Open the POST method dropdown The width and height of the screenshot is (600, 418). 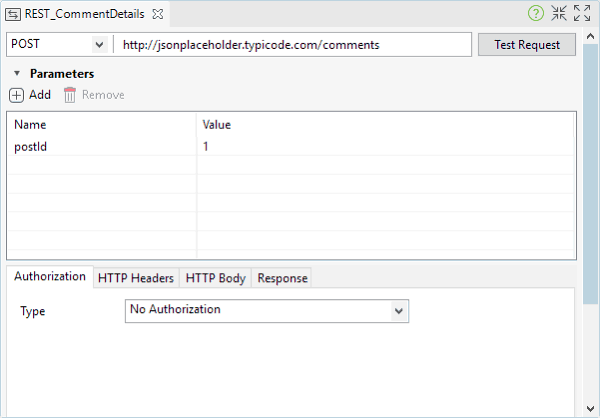[99, 45]
